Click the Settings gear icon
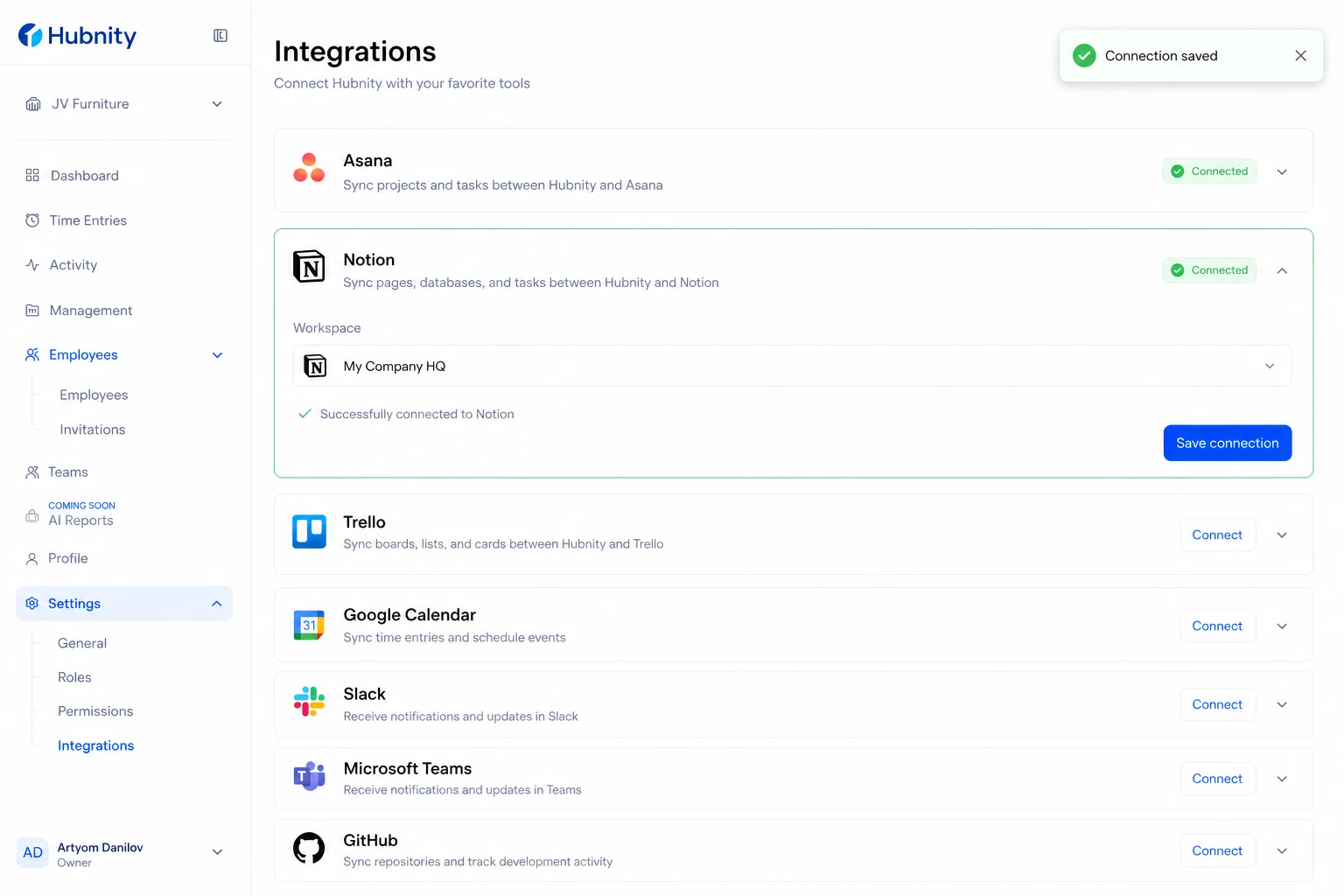 pyautogui.click(x=32, y=604)
